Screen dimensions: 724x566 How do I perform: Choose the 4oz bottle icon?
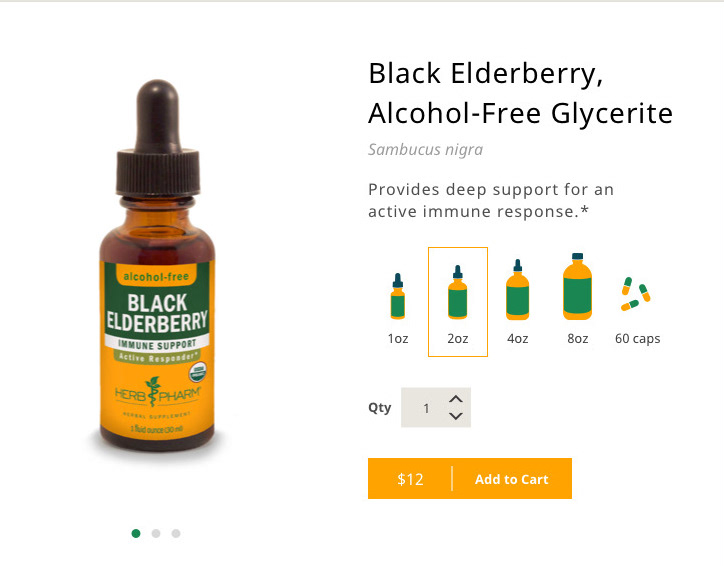pyautogui.click(x=518, y=289)
